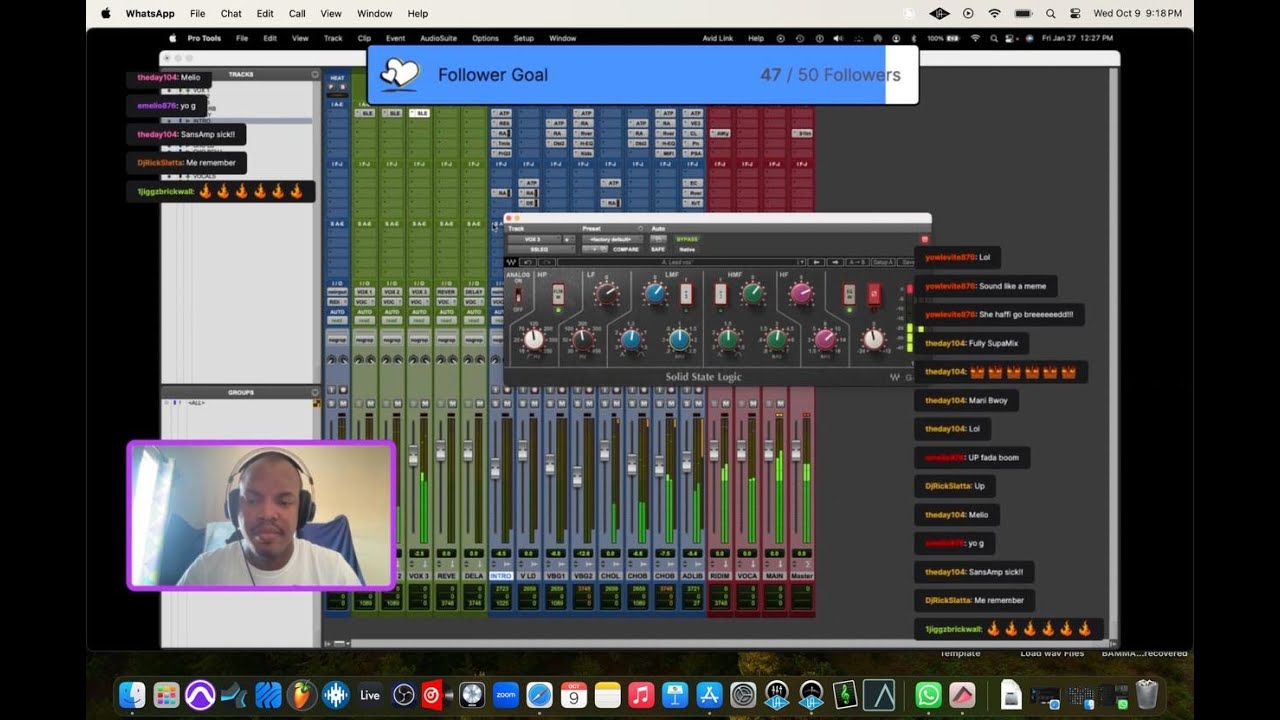The height and width of the screenshot is (720, 1280).
Task: Open the Apple menu
Action: (x=105, y=13)
